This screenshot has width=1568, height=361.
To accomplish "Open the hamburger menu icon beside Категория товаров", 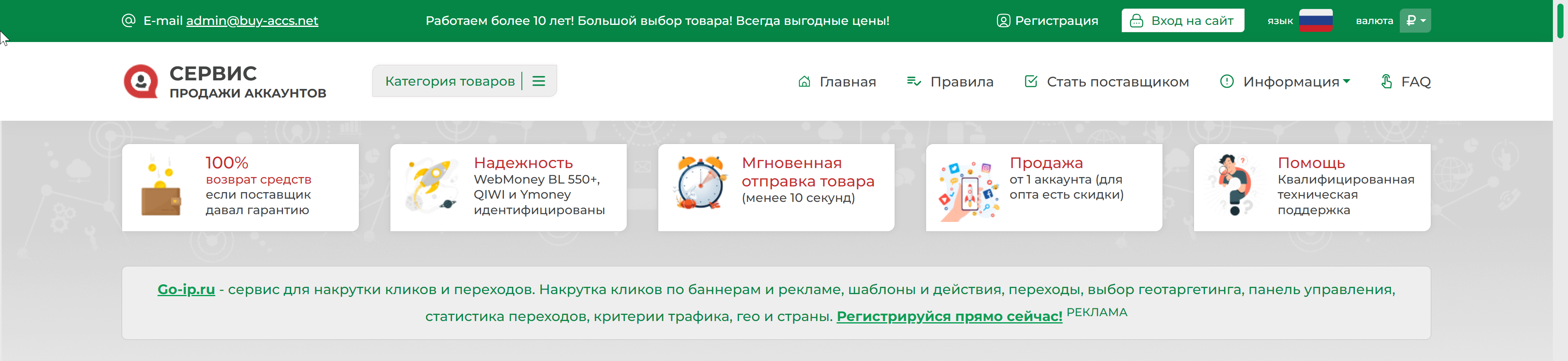I will (539, 82).
